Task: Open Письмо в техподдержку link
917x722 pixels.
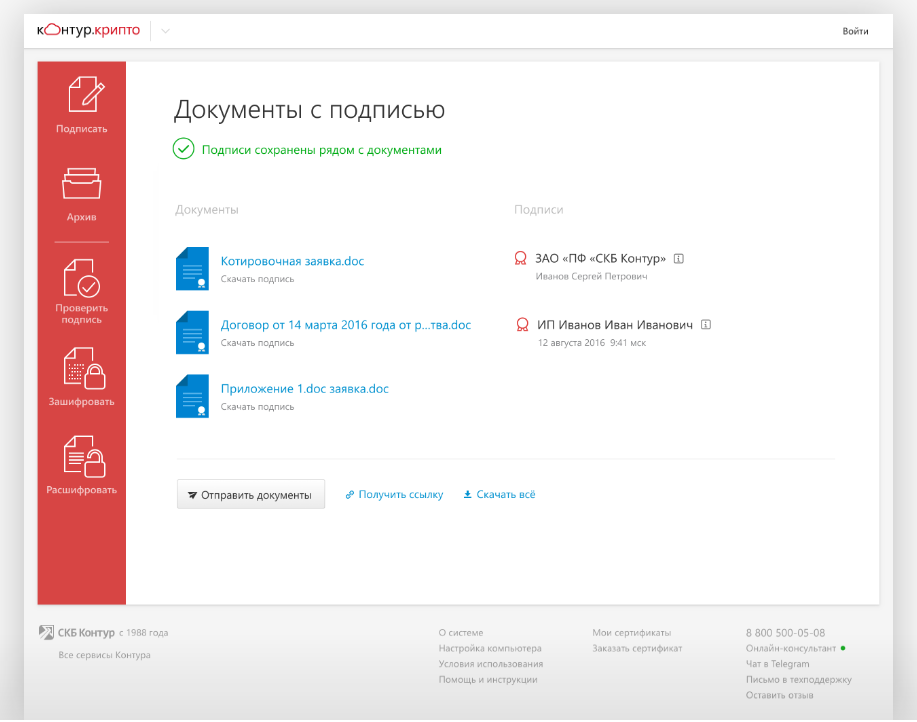Action: (x=798, y=679)
